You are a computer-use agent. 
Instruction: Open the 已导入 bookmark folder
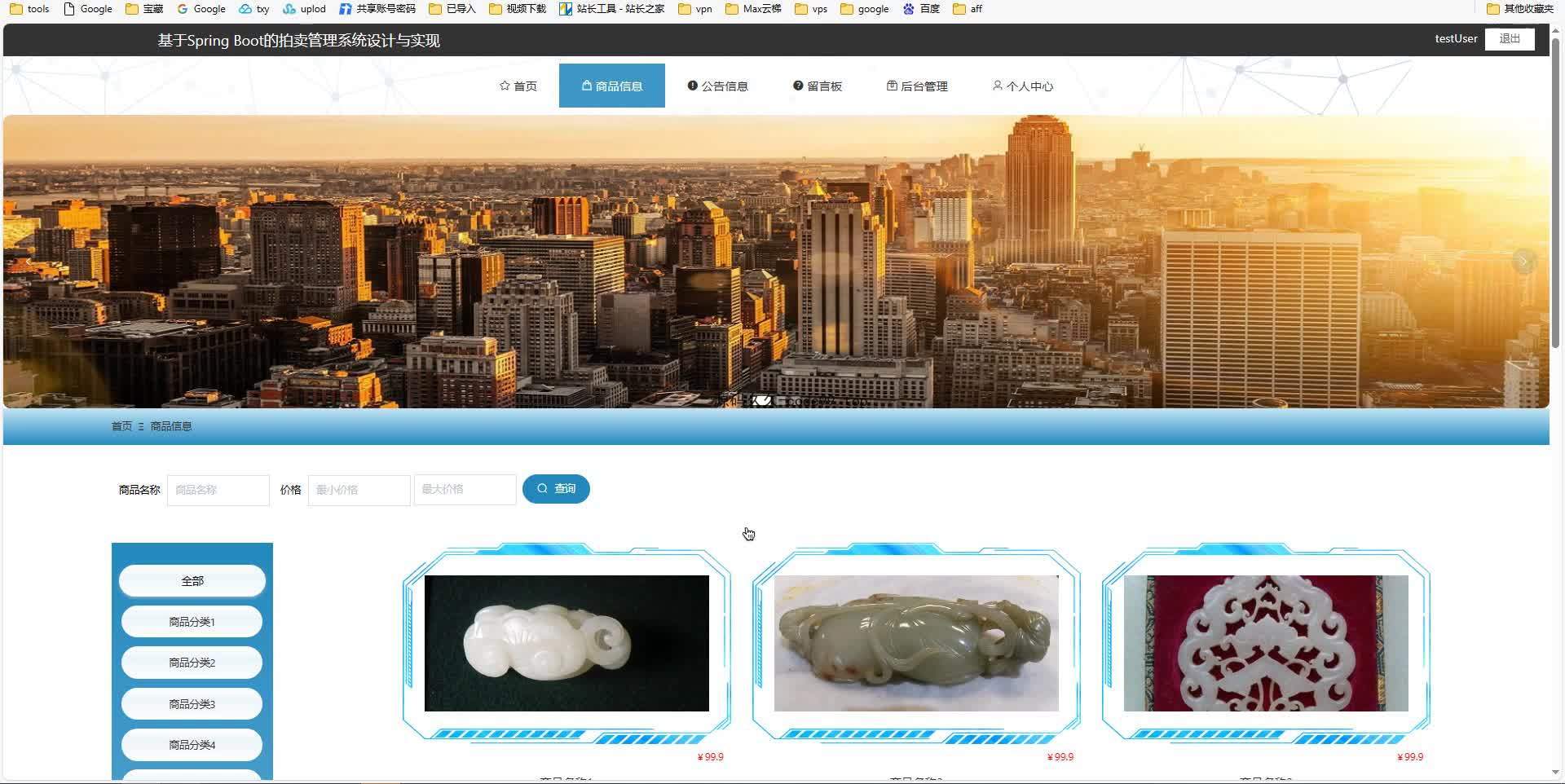click(x=452, y=9)
